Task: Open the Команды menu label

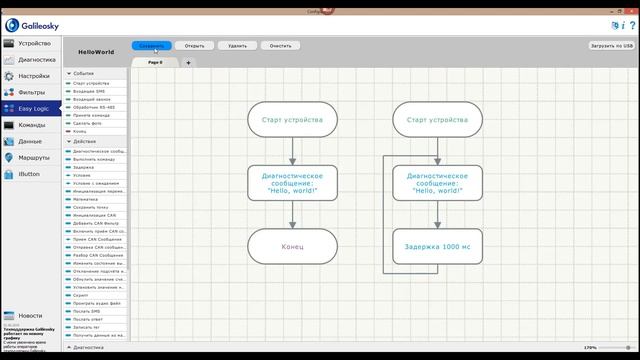Action: [x=32, y=125]
